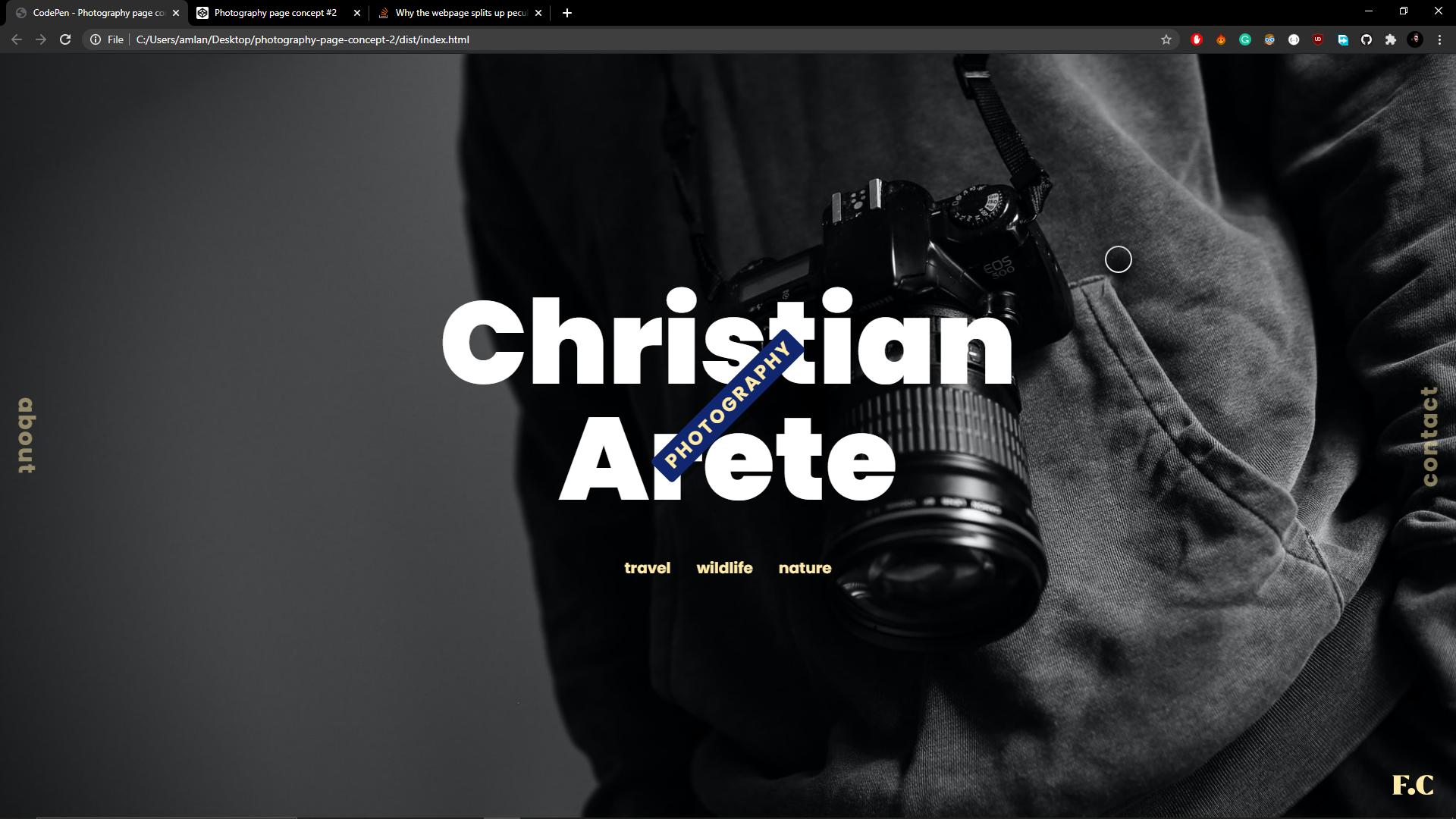1456x819 pixels.
Task: Click the F.C logo in the corner
Action: (x=1413, y=785)
